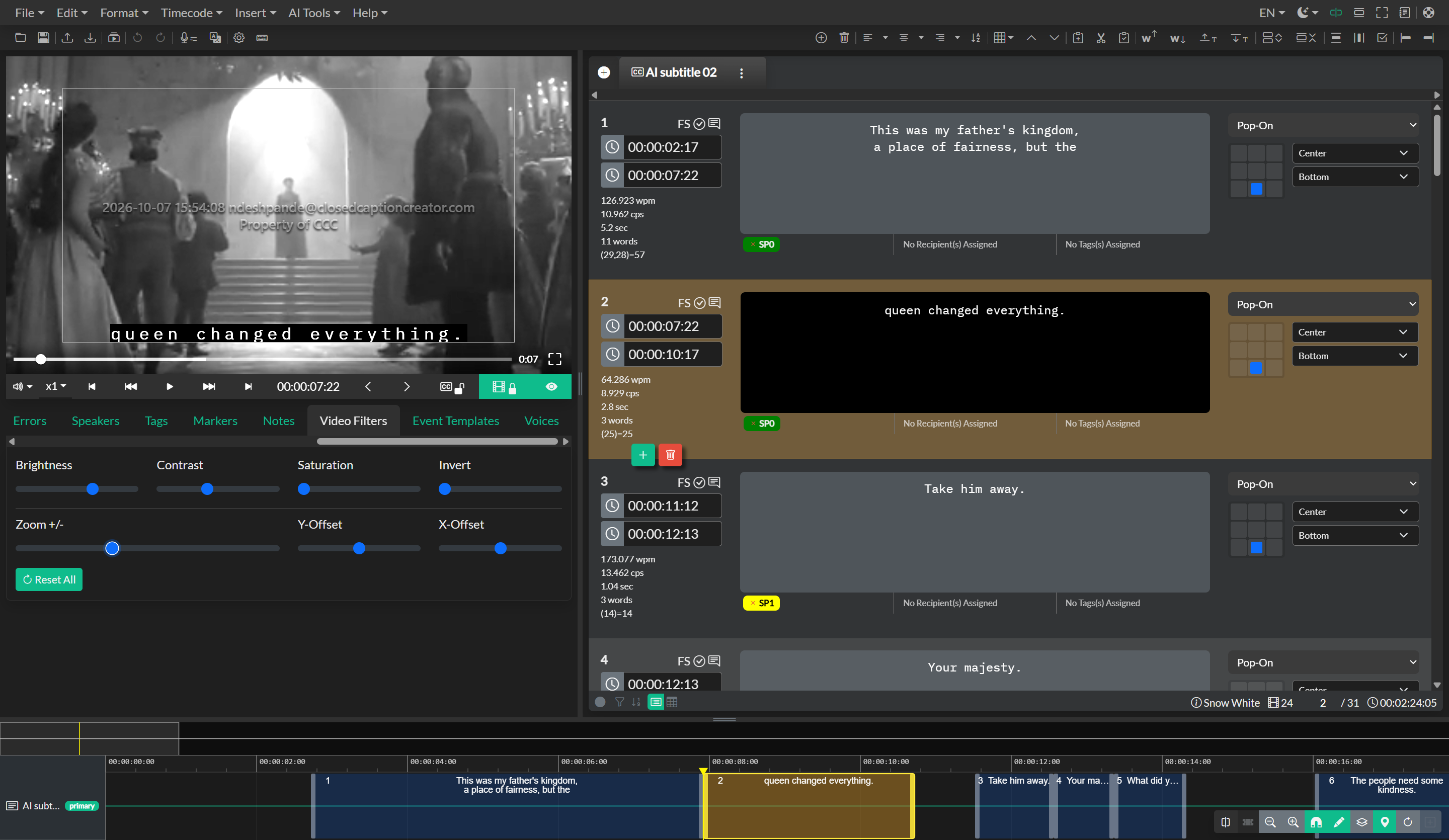Screen dimensions: 1449x840
Task: Open the AI Tools menu
Action: click(x=314, y=13)
